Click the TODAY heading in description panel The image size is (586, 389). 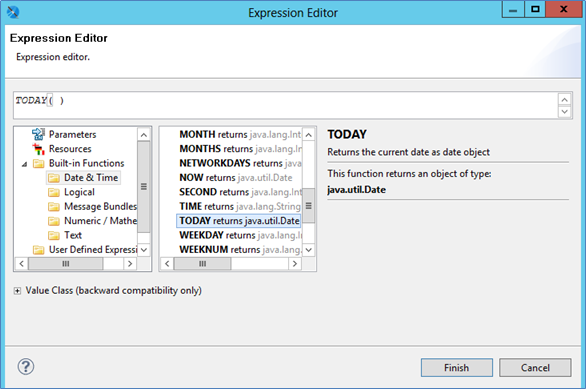(347, 135)
